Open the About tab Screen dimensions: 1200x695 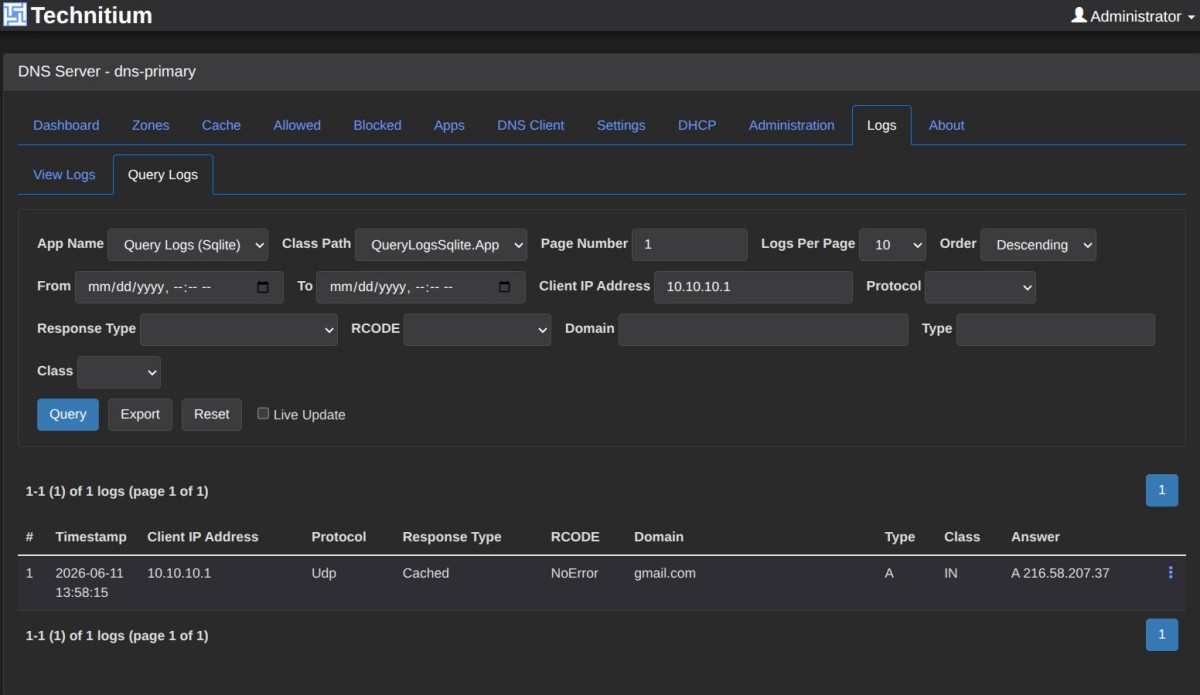[x=946, y=125]
